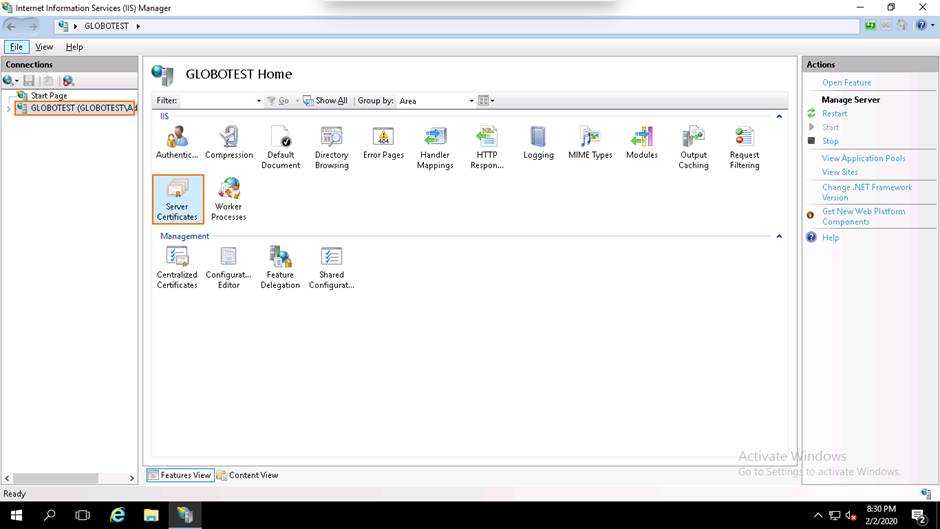
Task: Open Directory Browsing feature
Action: click(x=332, y=148)
